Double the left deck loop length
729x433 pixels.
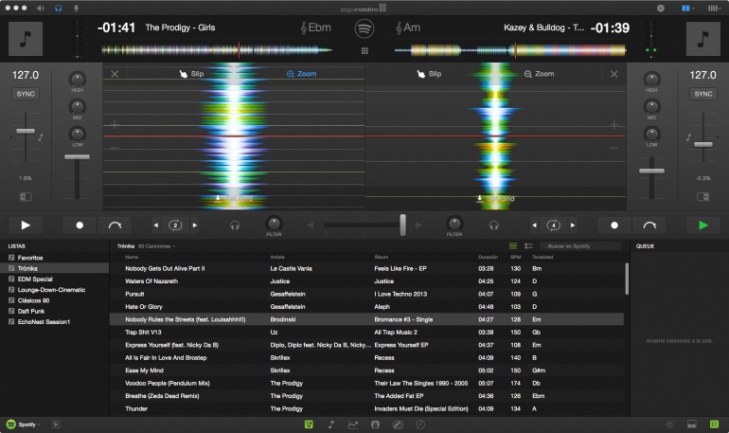pyautogui.click(x=195, y=225)
